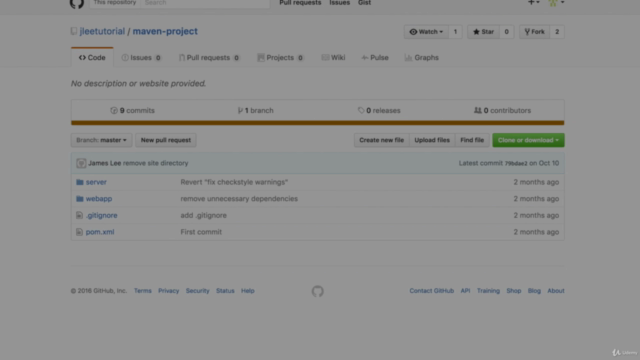
Task: Open the remove site directory commit message
Action: pos(156,163)
